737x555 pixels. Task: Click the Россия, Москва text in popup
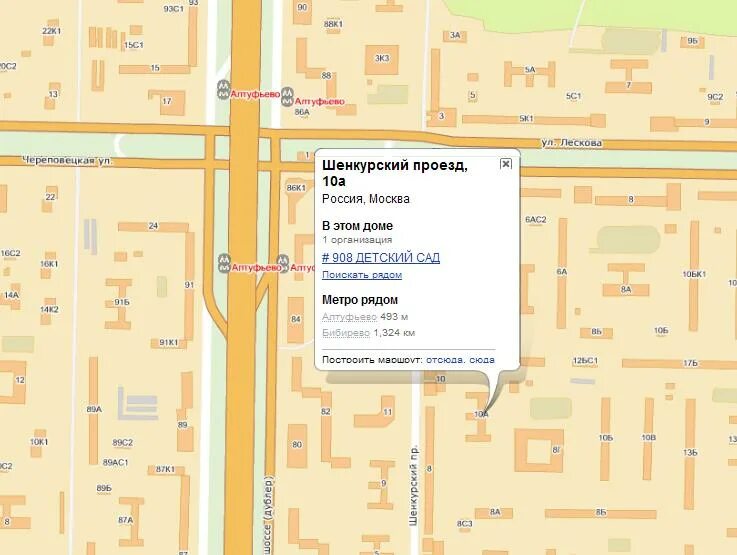coord(366,199)
